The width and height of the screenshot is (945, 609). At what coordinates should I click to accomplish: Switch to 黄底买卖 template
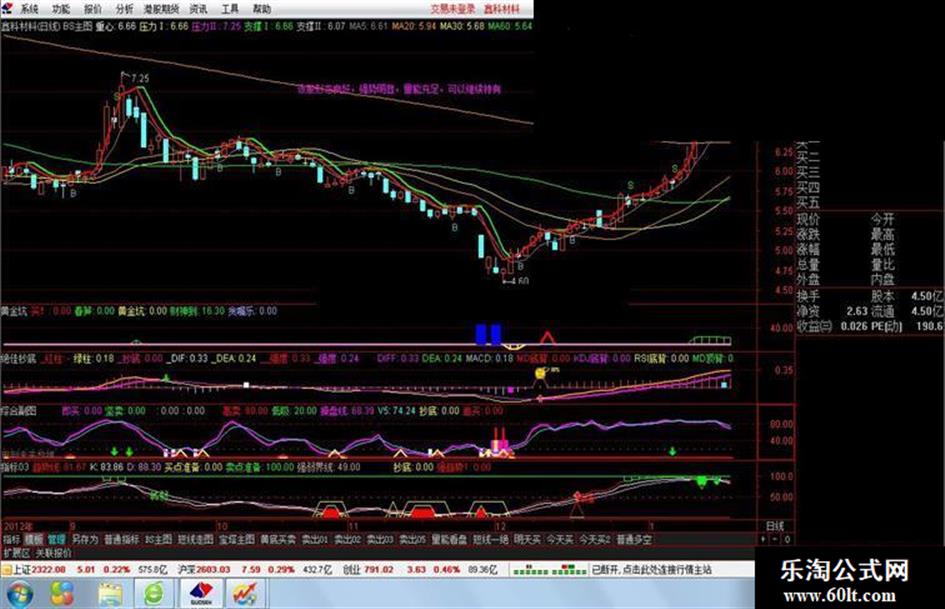pyautogui.click(x=278, y=539)
